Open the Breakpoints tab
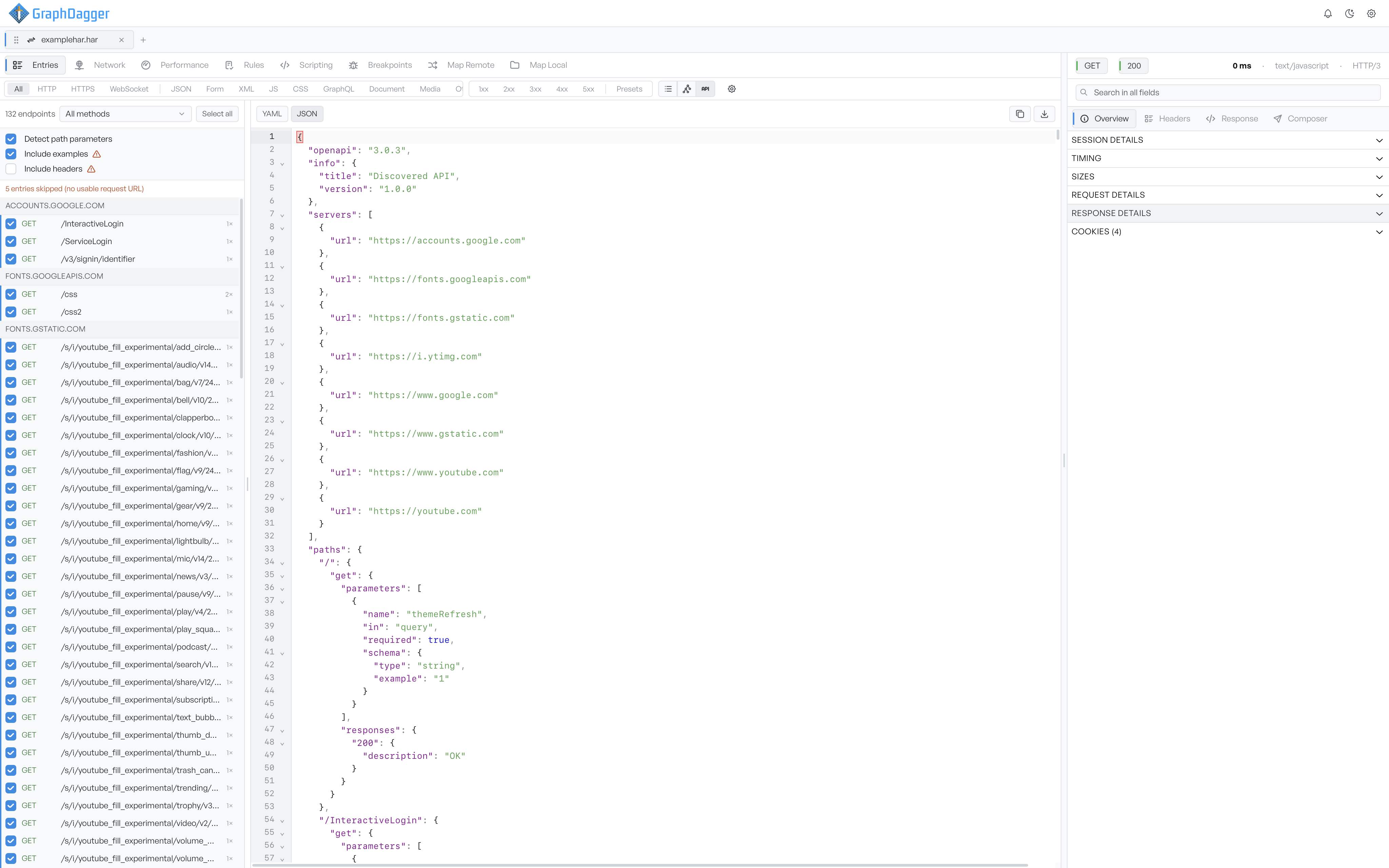 pos(380,65)
